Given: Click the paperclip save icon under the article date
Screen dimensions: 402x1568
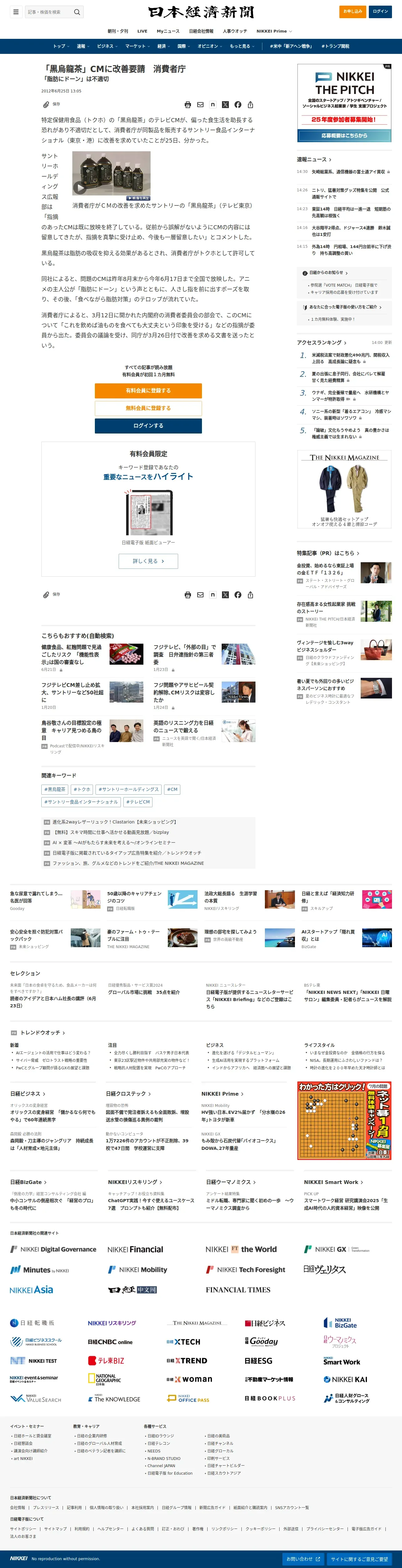Looking at the screenshot, I should click(46, 104).
